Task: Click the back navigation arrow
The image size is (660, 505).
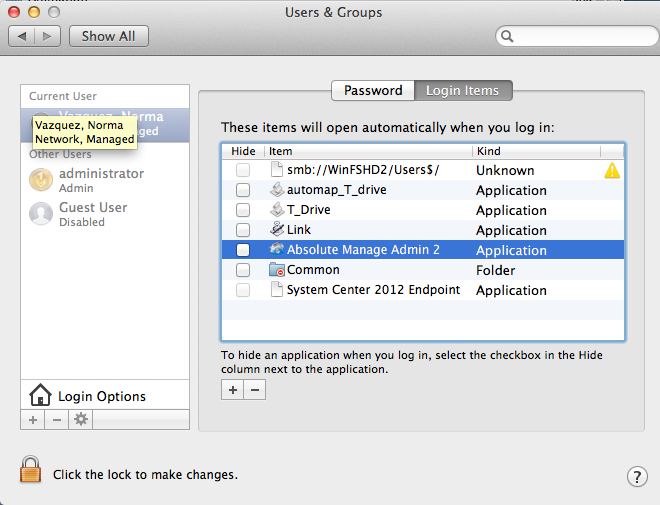Action: pyautogui.click(x=22, y=37)
